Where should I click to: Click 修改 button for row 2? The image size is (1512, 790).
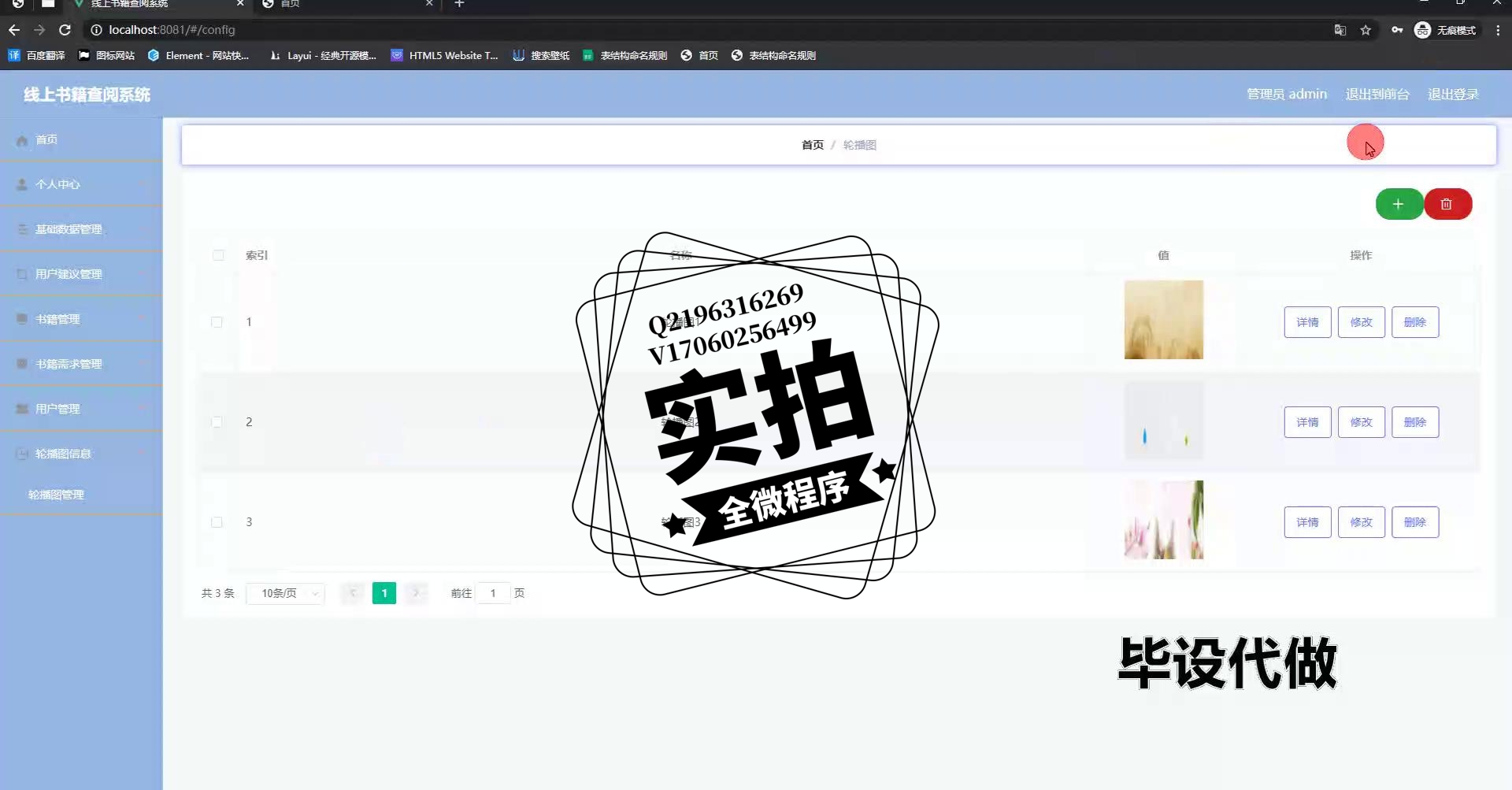pos(1361,422)
